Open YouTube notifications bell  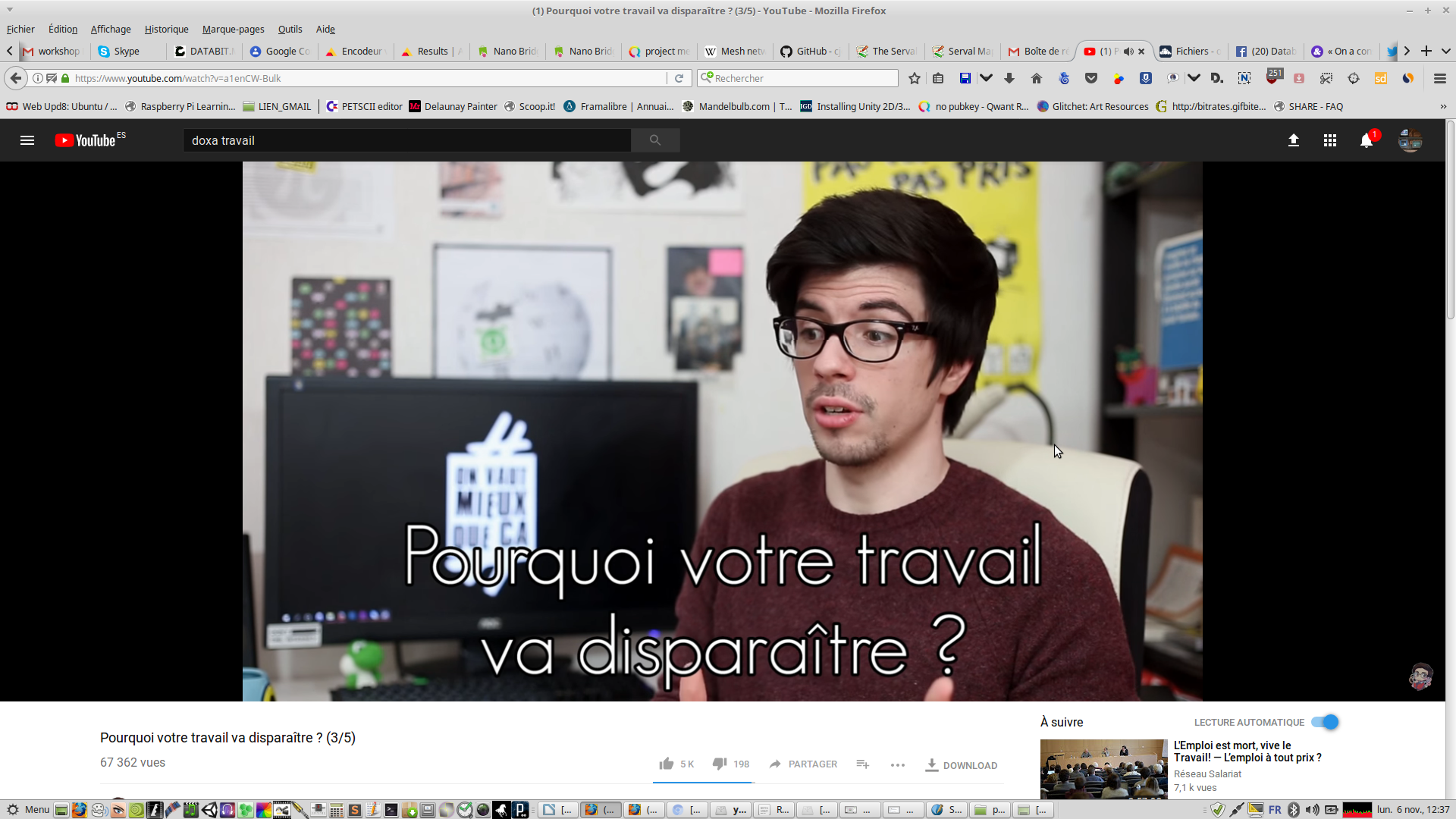coord(1367,140)
